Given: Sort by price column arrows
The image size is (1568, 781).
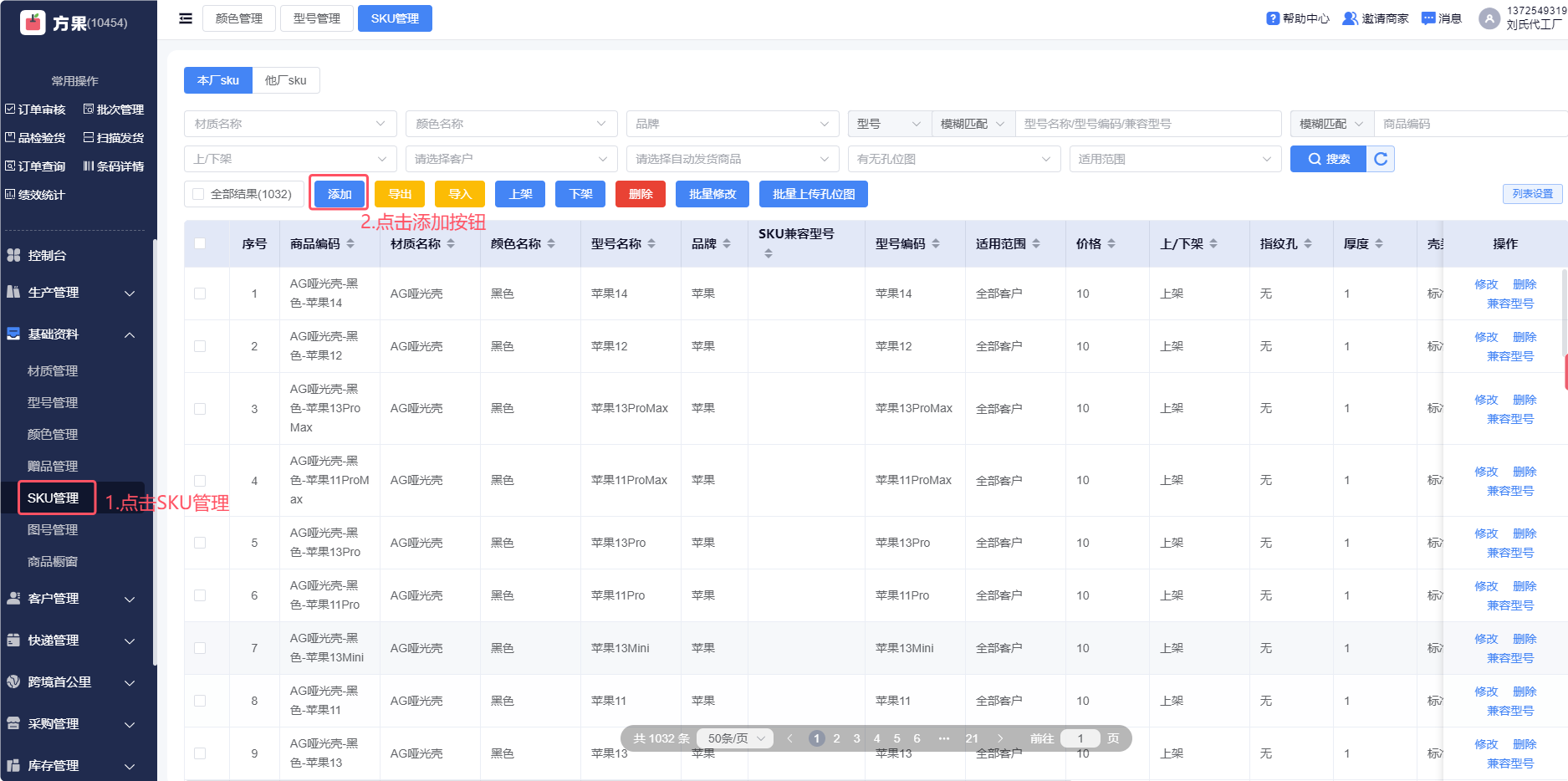Looking at the screenshot, I should pyautogui.click(x=1111, y=243).
